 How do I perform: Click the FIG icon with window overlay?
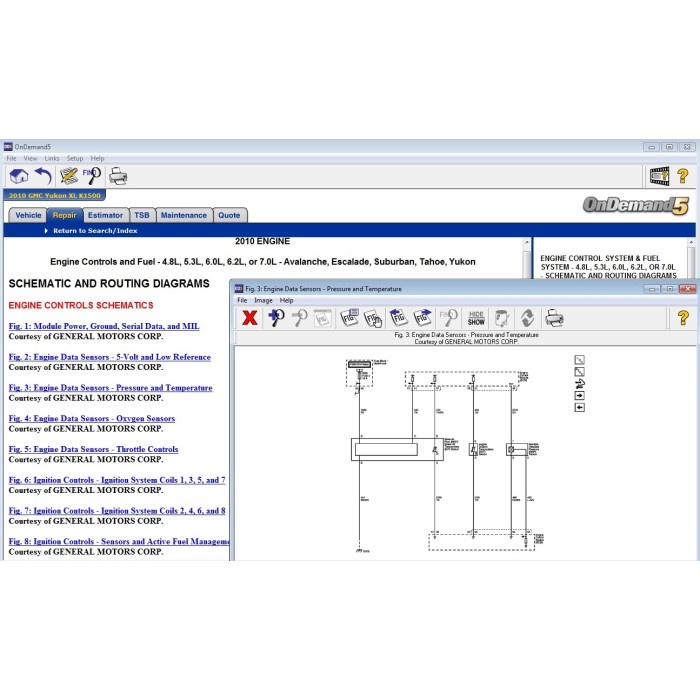[x=349, y=318]
